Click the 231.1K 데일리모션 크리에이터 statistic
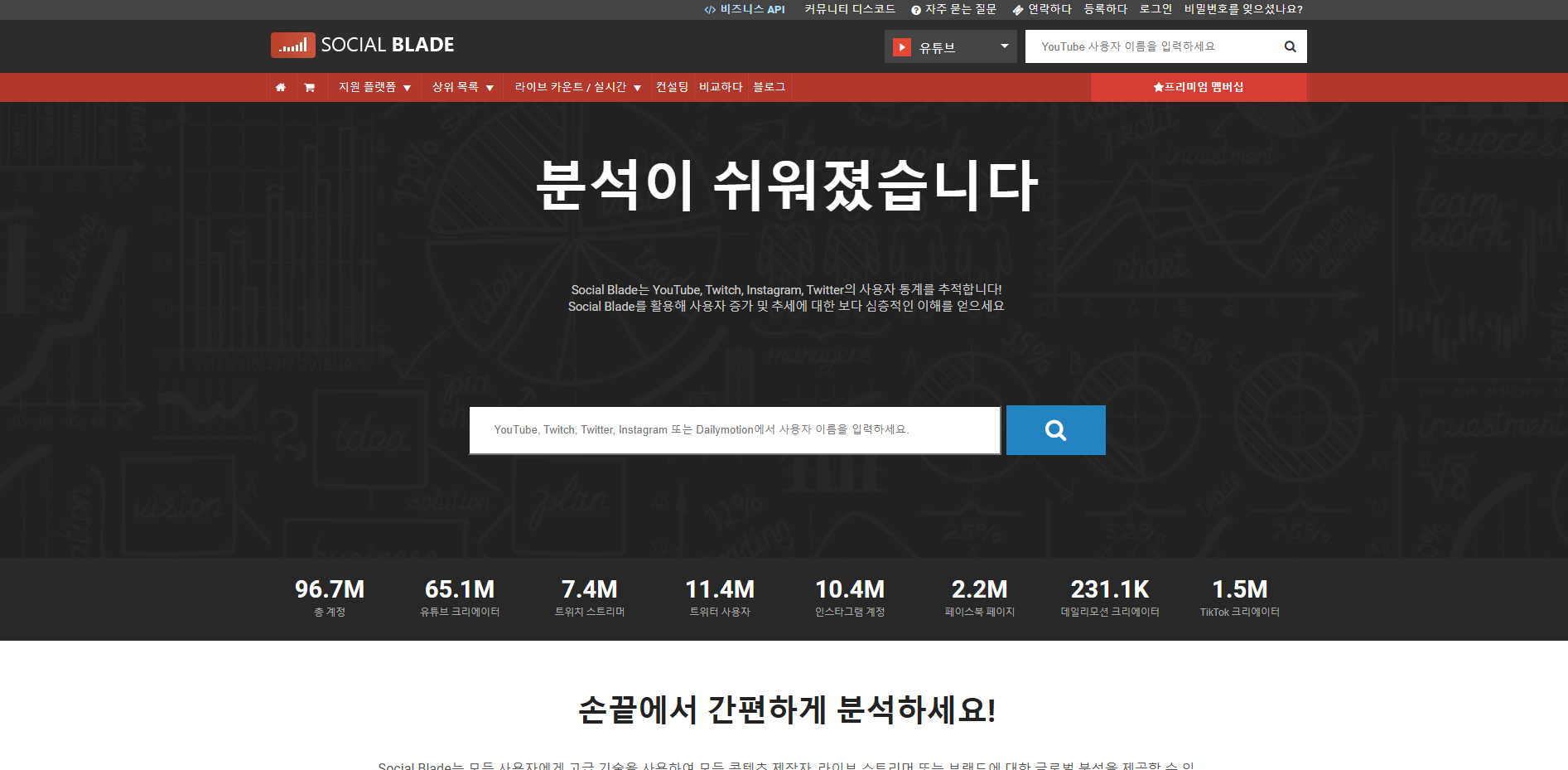The height and width of the screenshot is (770, 1568). pos(1110,598)
